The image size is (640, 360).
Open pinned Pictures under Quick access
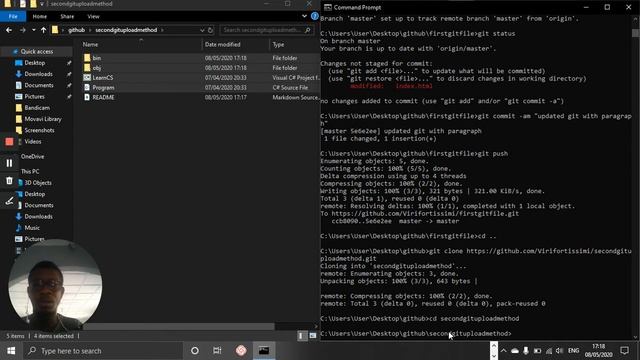point(34,97)
